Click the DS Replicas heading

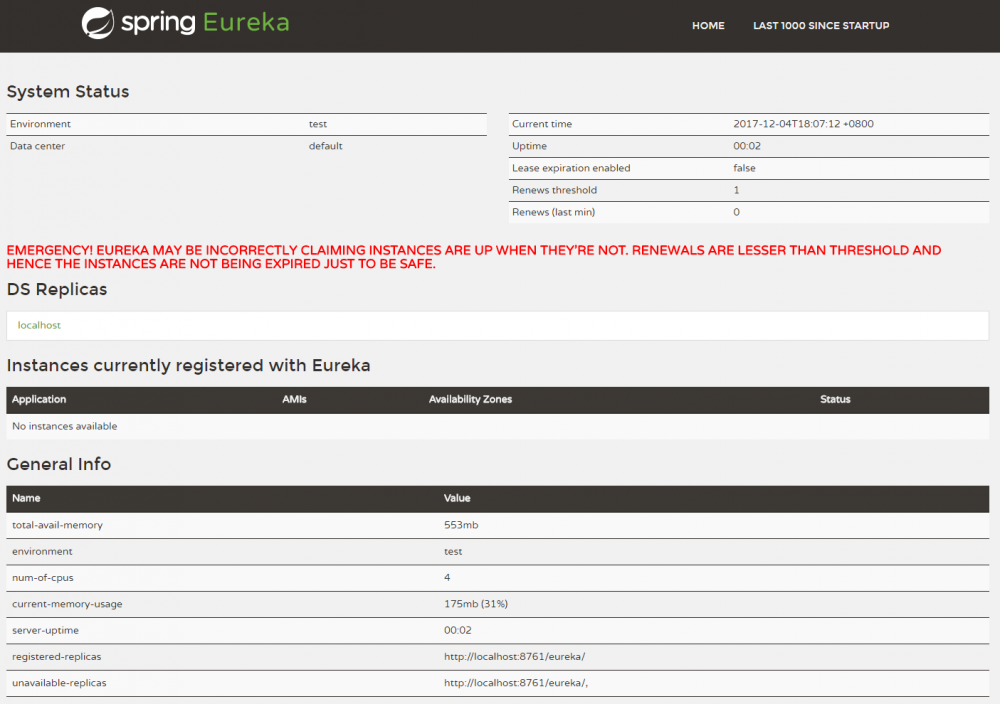[57, 290]
